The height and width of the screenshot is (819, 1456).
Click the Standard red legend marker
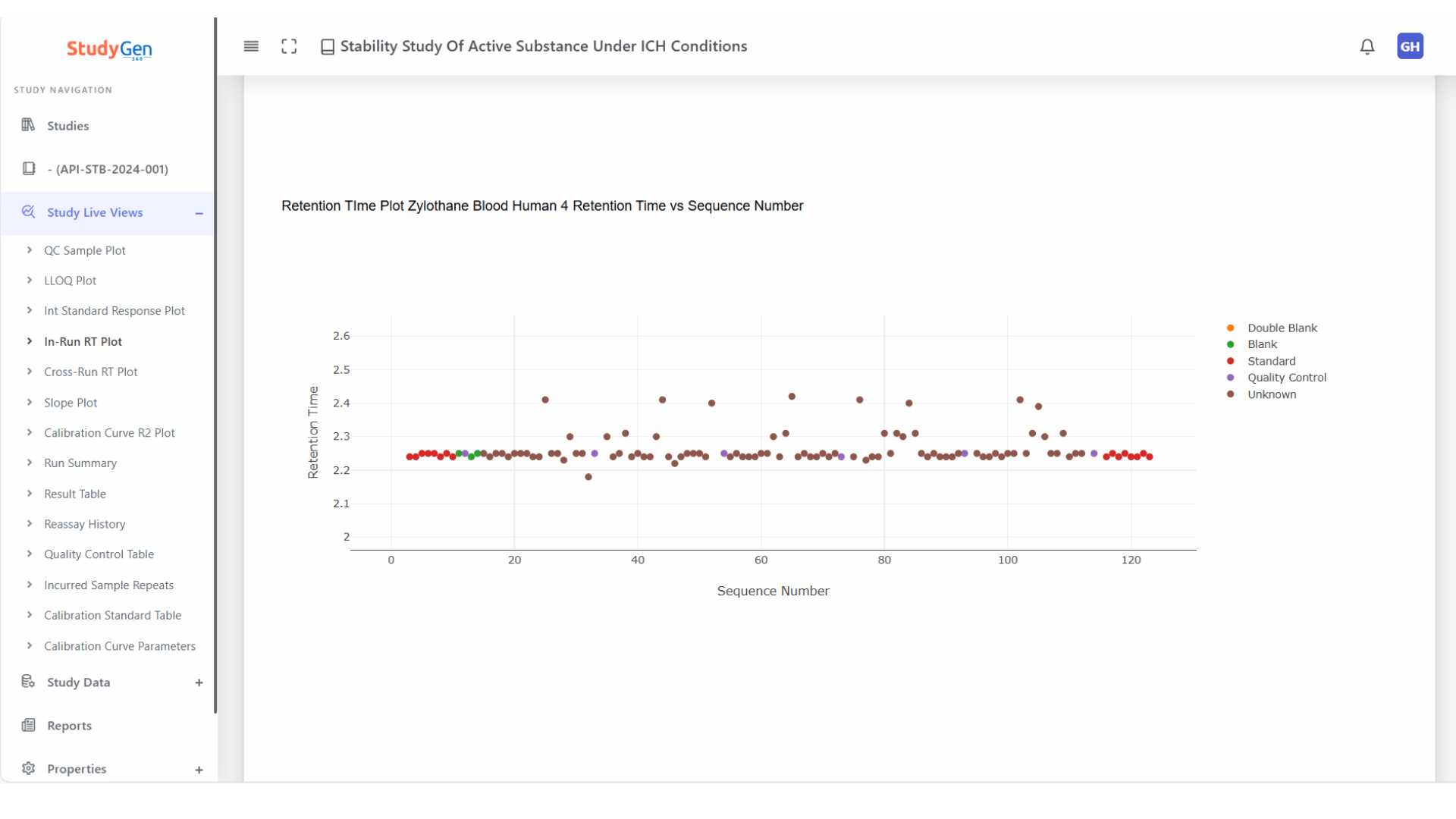coord(1230,361)
